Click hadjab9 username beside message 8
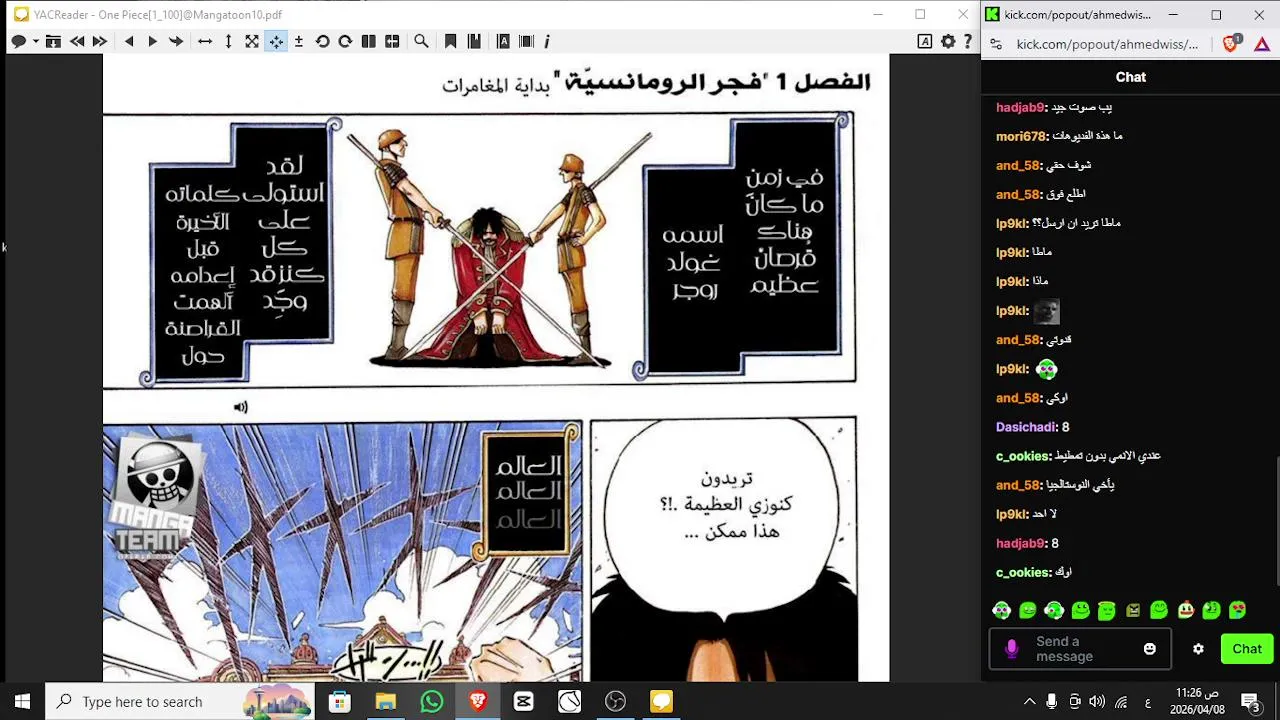The height and width of the screenshot is (720, 1280). (x=1021, y=543)
